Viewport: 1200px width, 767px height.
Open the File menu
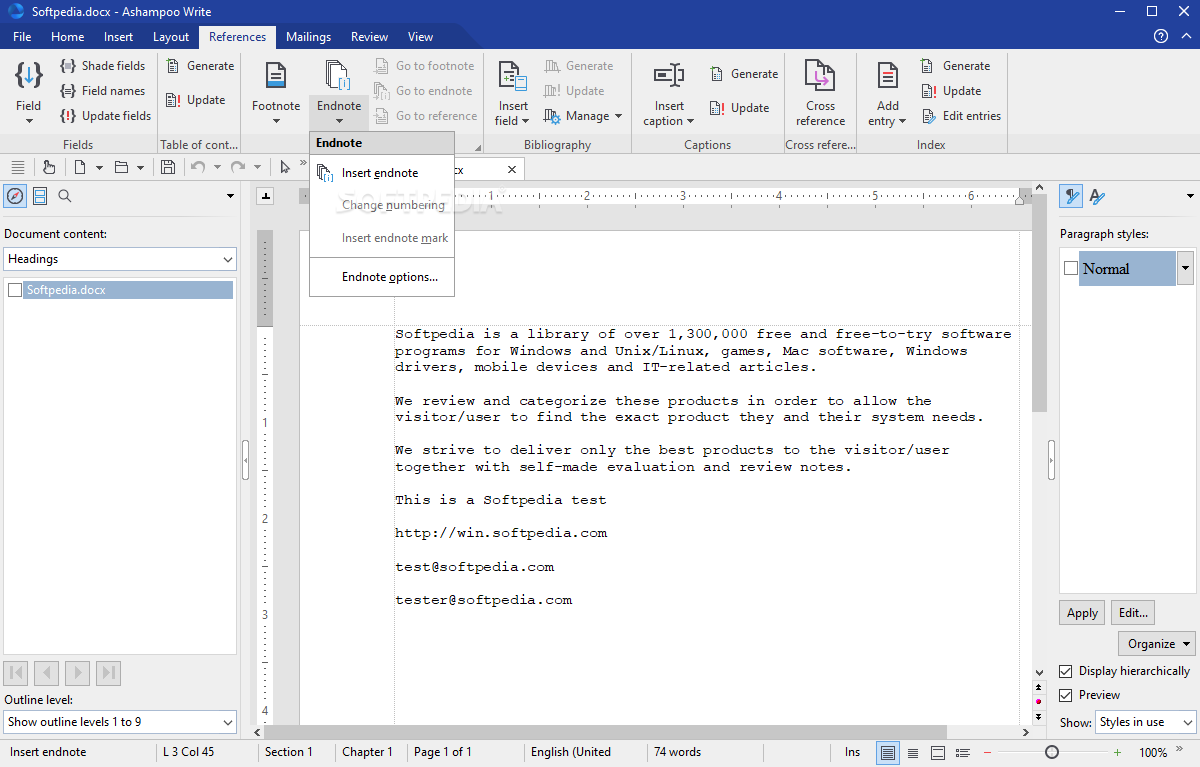coord(22,37)
